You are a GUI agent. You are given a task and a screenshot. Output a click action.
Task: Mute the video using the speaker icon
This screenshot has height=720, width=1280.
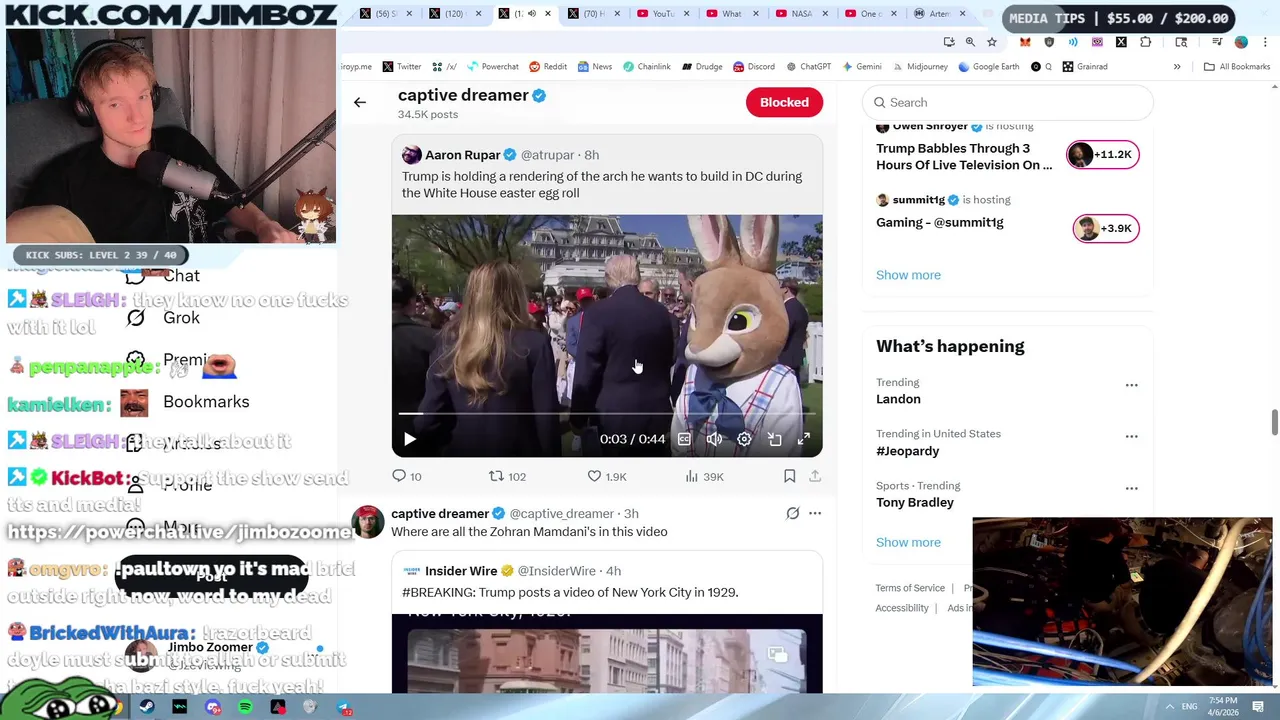coord(714,439)
